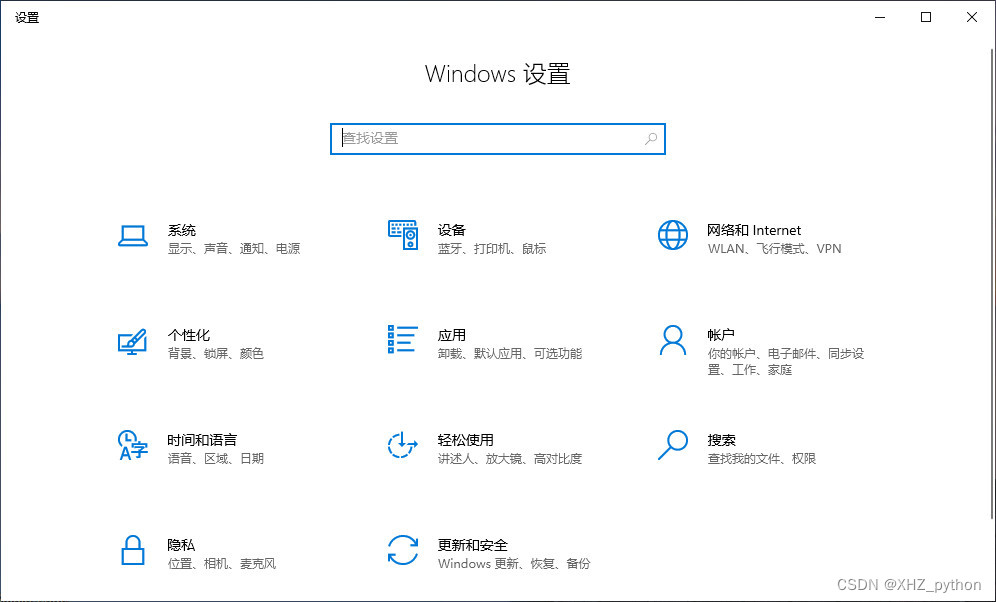
Task: Open the 设备 keyboard and speaker icon
Action: point(403,235)
